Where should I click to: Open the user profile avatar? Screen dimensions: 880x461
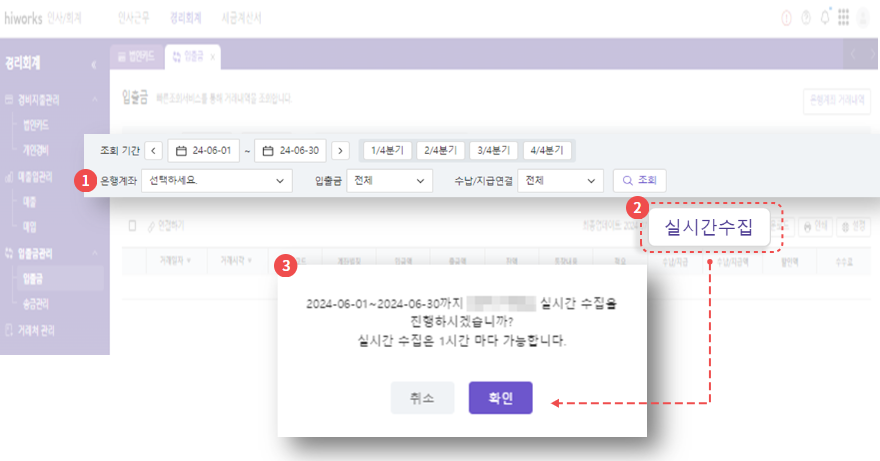tap(863, 17)
